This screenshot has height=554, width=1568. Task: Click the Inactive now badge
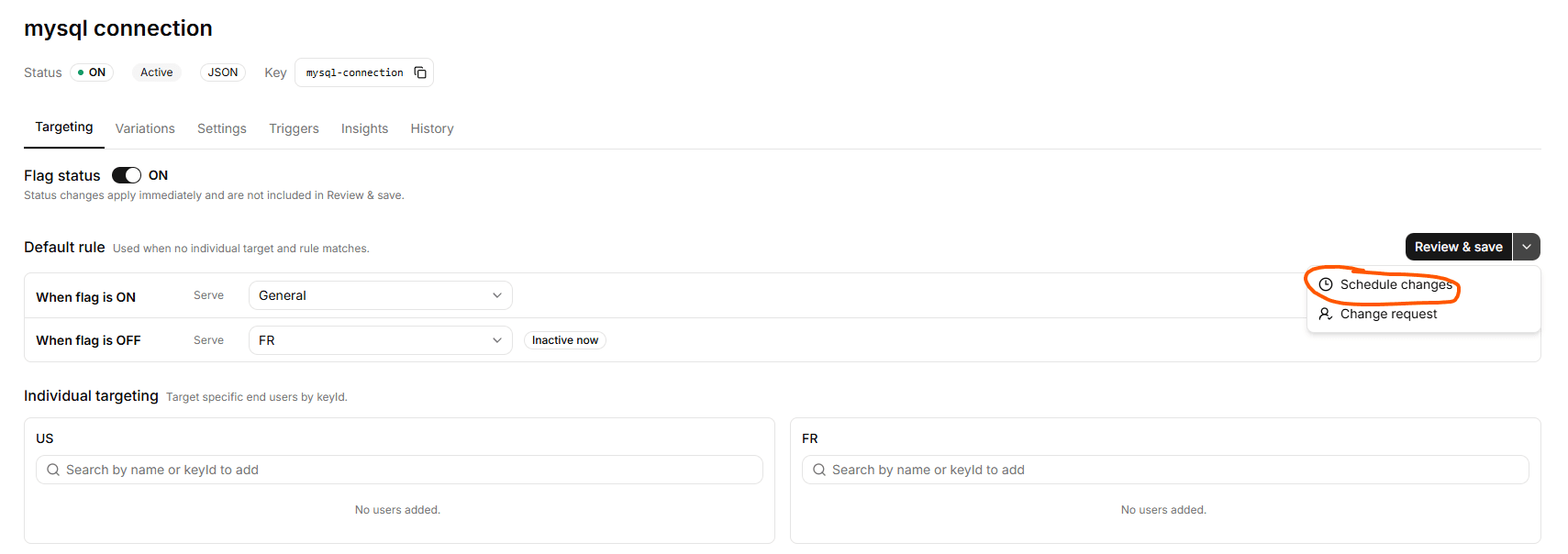[x=565, y=340]
